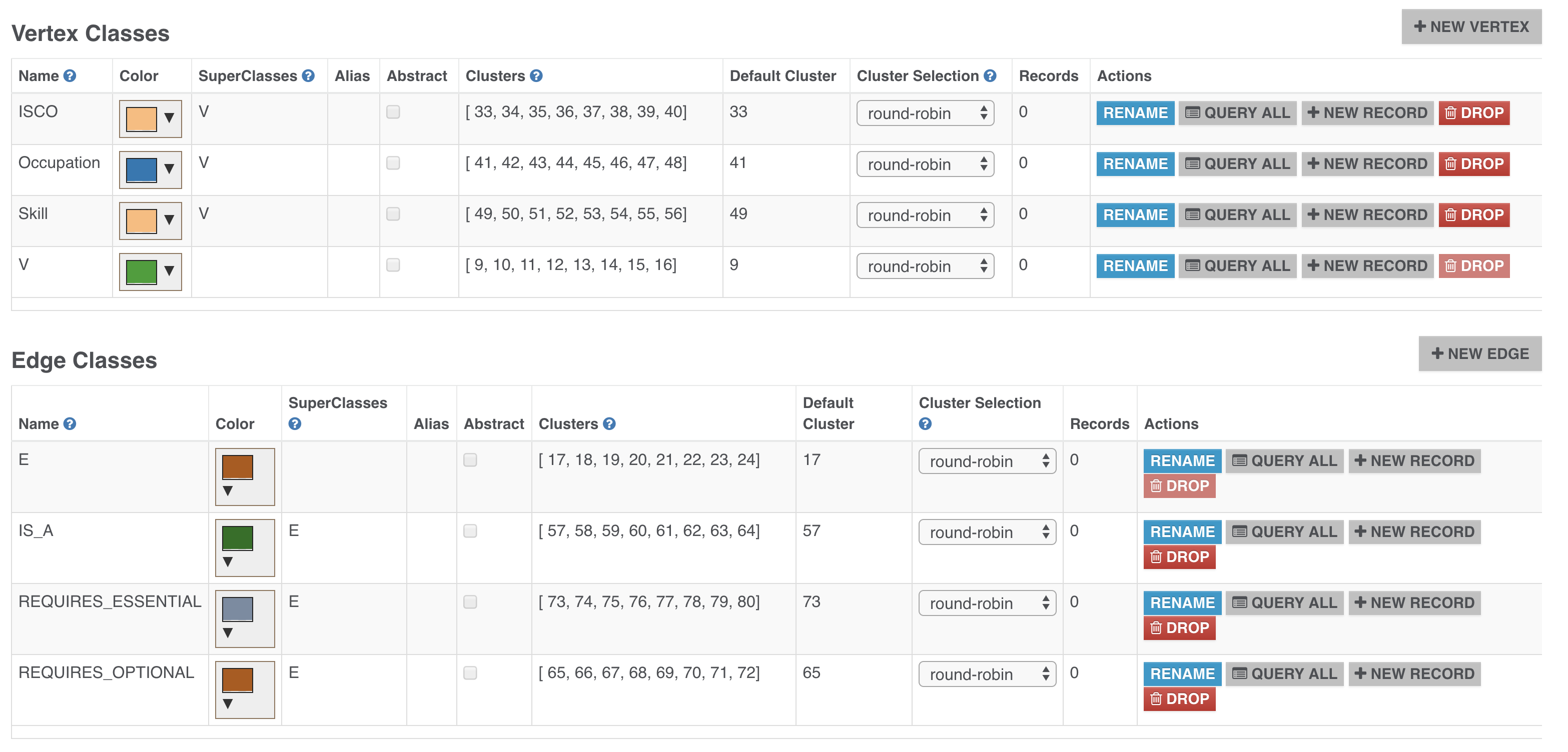1568x752 pixels.
Task: Rename the V vertex class
Action: tap(1135, 266)
